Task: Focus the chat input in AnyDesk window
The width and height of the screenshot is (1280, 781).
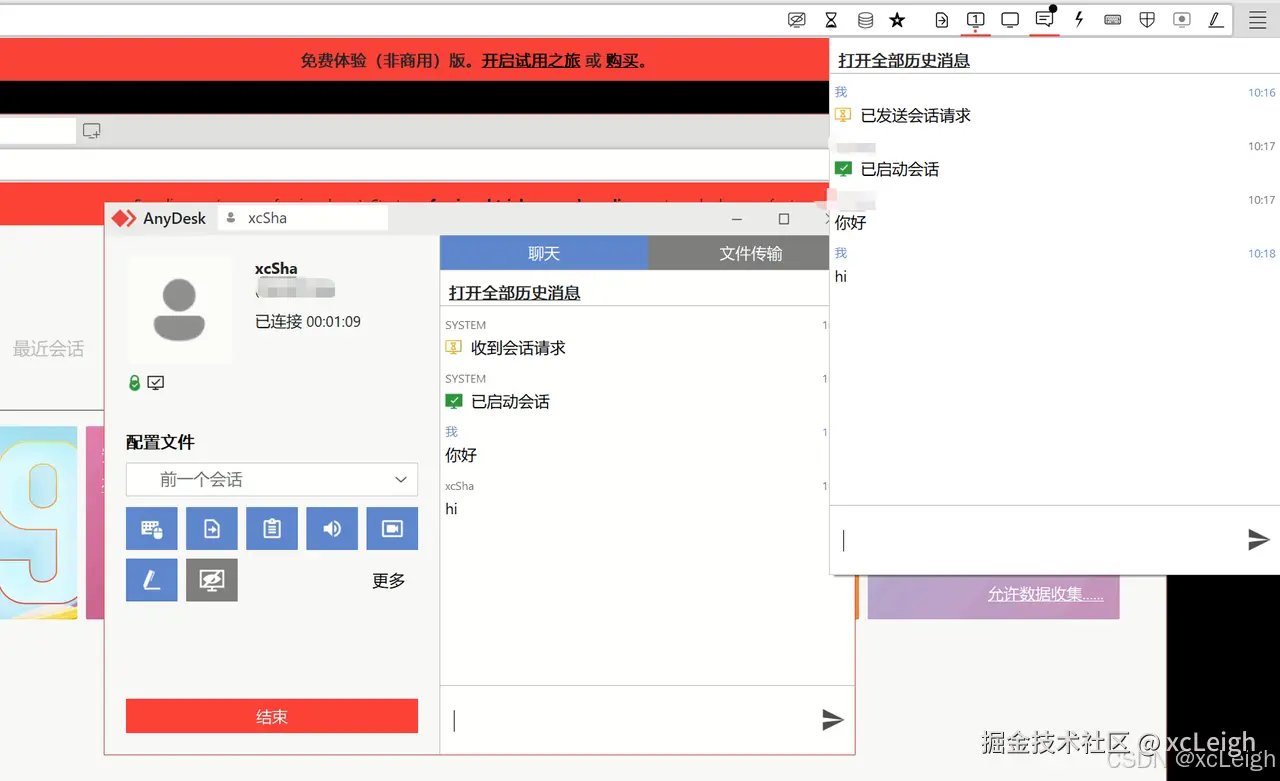Action: coord(630,720)
